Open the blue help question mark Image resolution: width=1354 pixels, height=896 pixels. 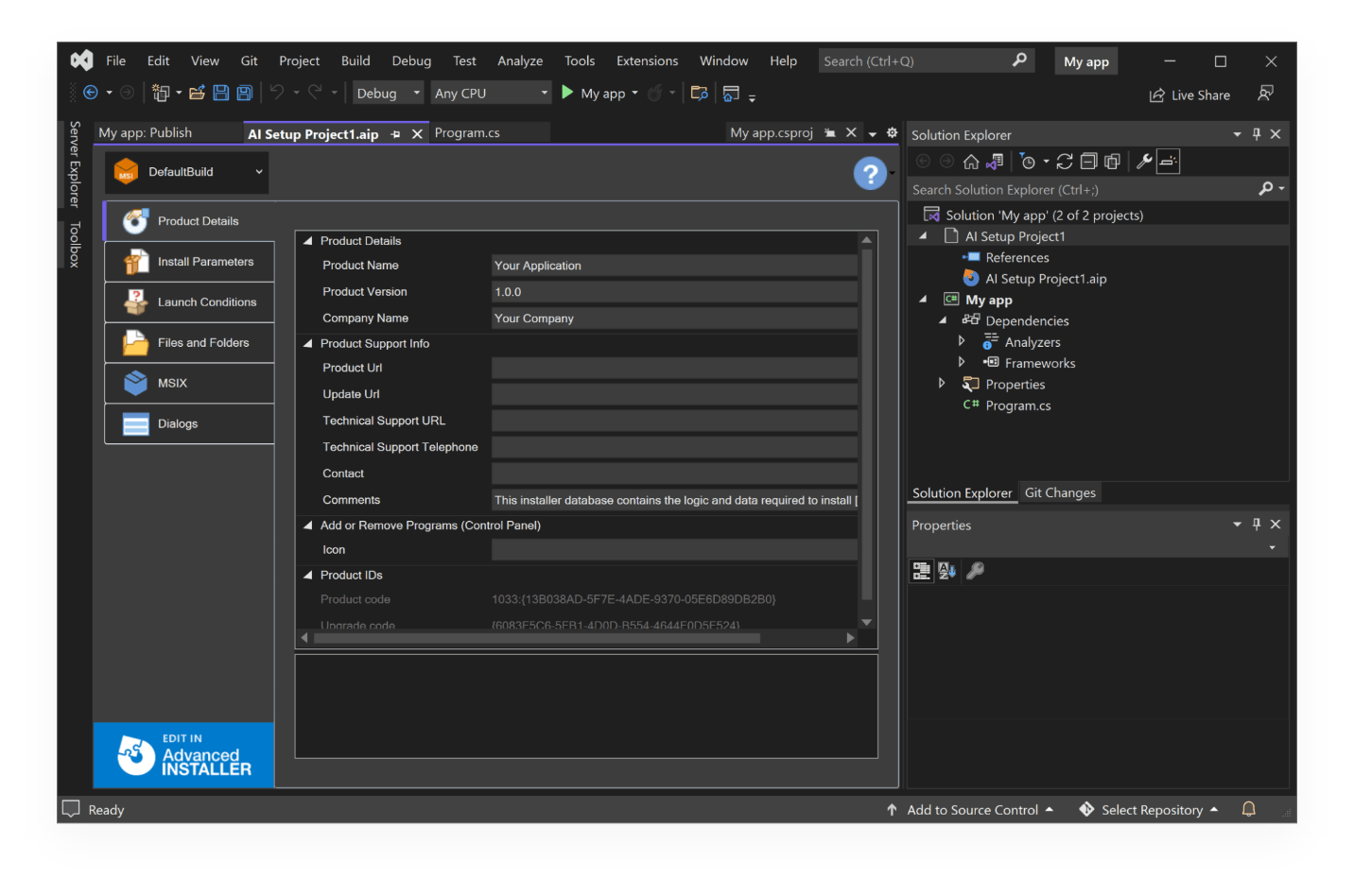[870, 173]
